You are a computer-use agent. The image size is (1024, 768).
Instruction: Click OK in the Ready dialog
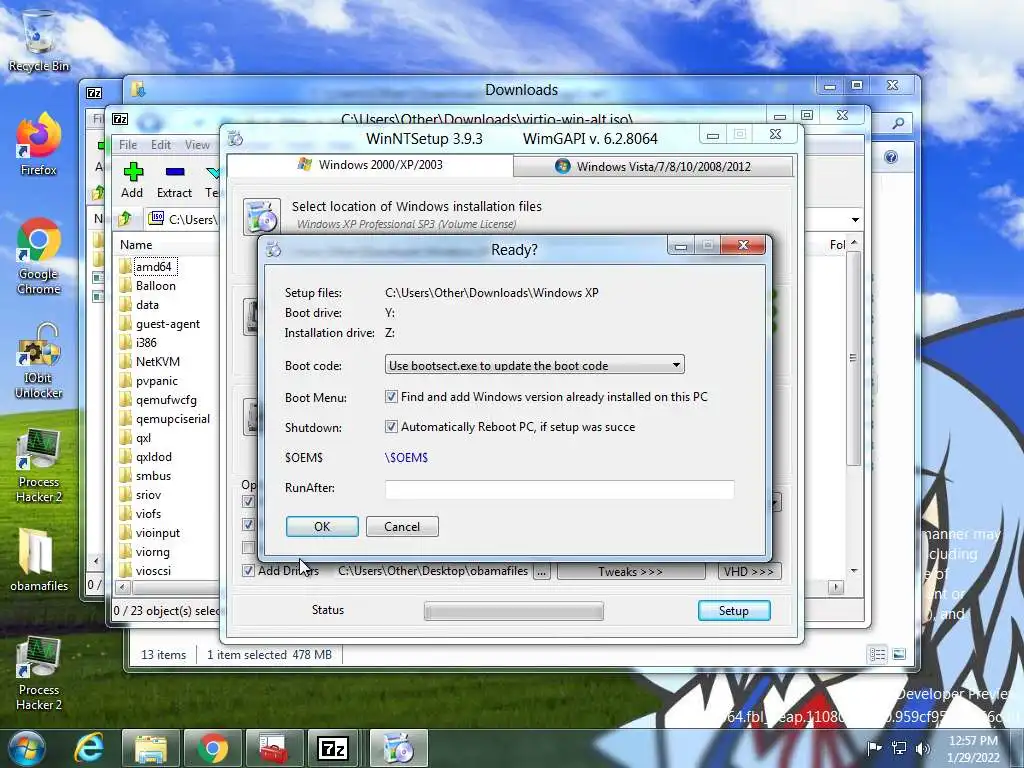pos(322,526)
